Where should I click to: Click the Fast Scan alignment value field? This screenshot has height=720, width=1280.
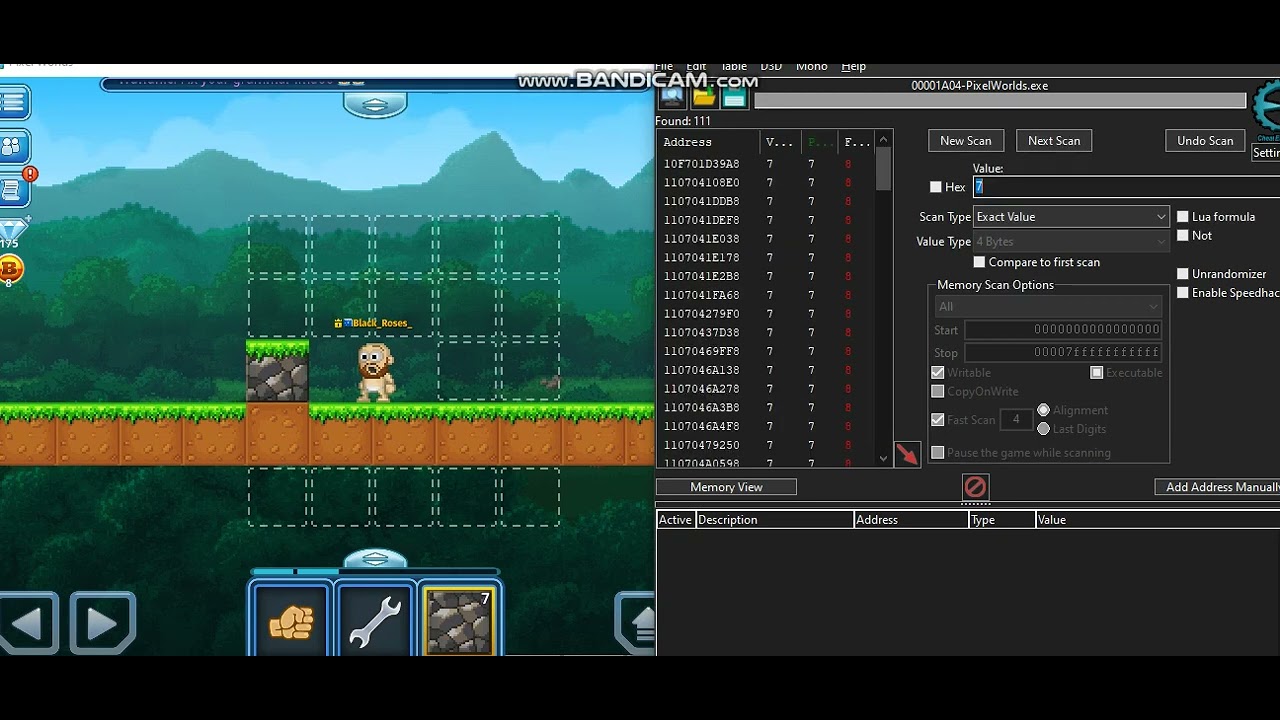pos(1016,420)
